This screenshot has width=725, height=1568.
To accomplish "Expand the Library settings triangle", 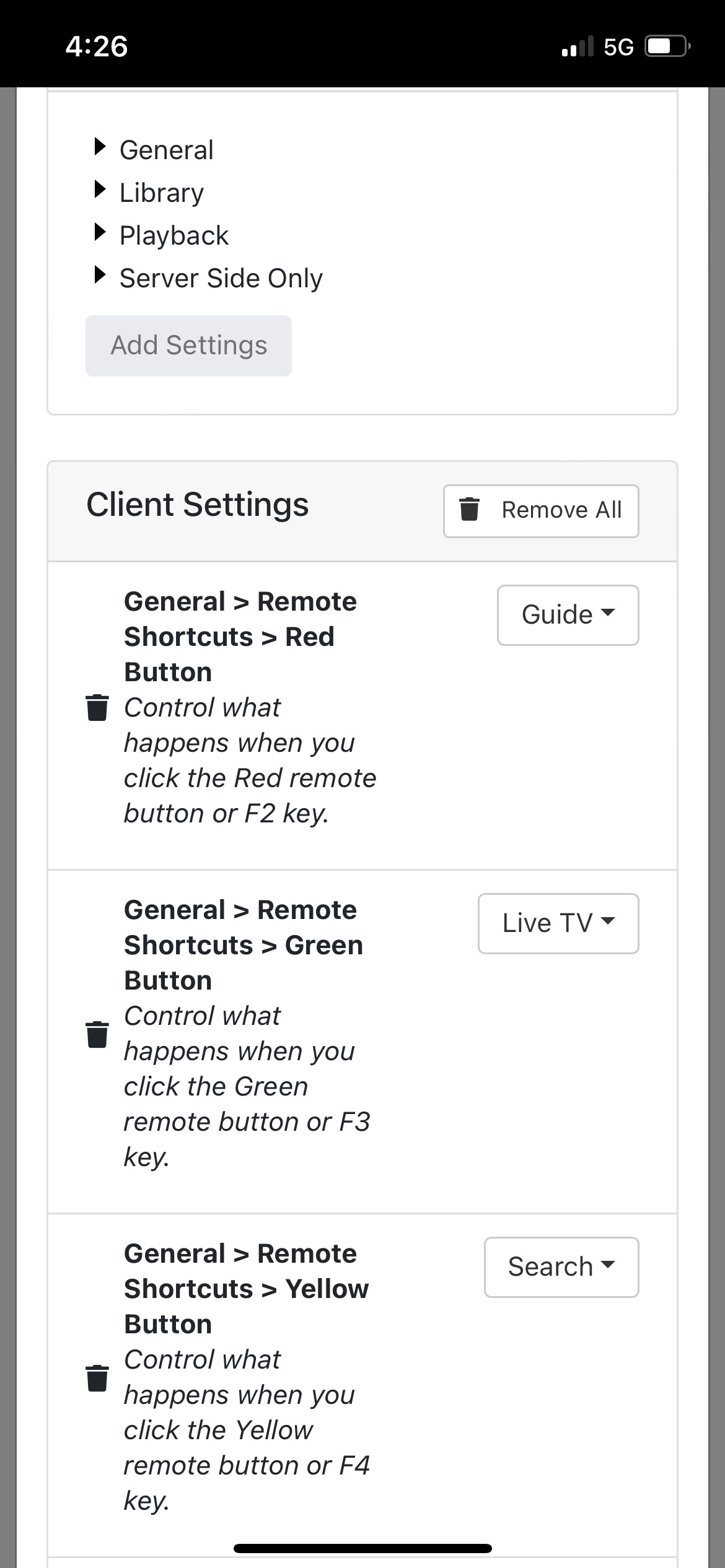I will (x=99, y=190).
